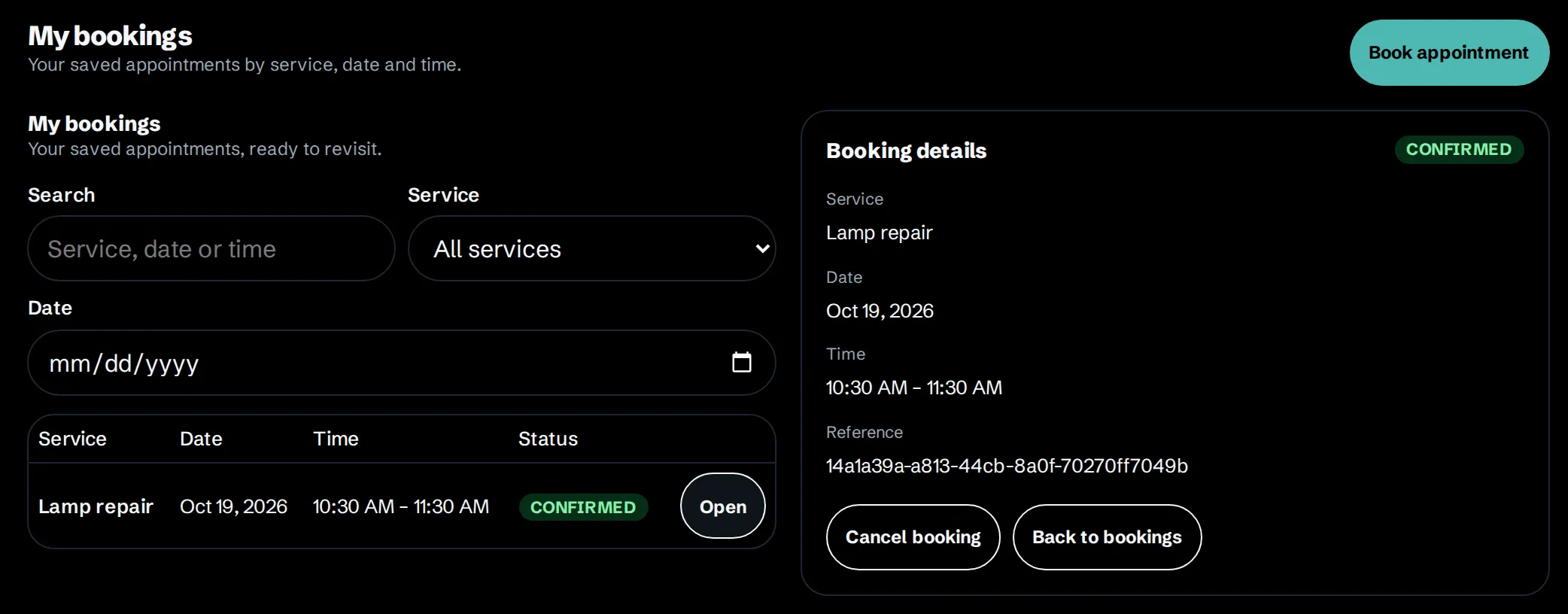Screen dimensions: 1568x614
Task: Click Lamp repair value in Booking details
Action: tap(879, 233)
